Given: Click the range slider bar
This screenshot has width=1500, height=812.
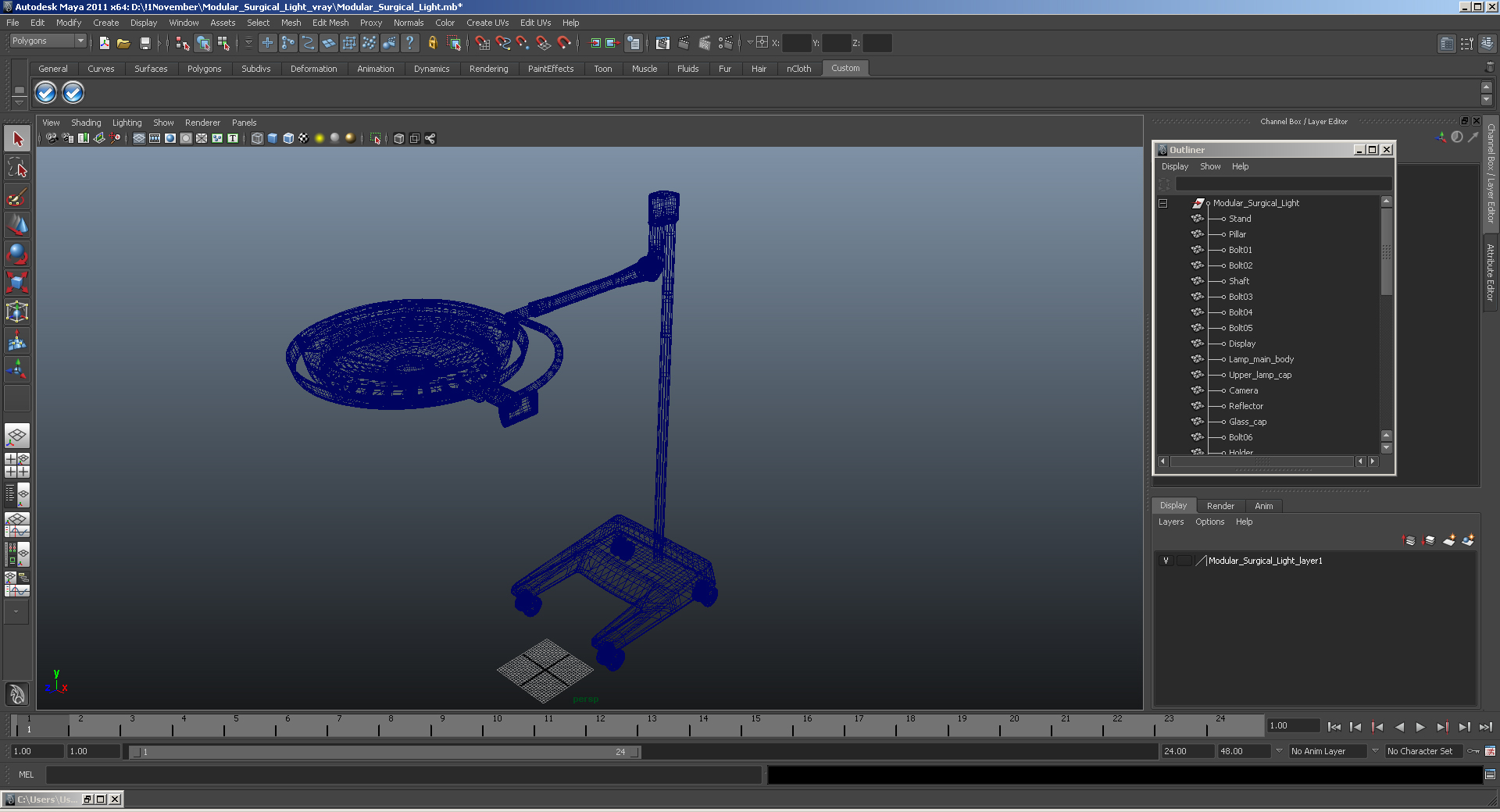Looking at the screenshot, I should click(x=384, y=752).
